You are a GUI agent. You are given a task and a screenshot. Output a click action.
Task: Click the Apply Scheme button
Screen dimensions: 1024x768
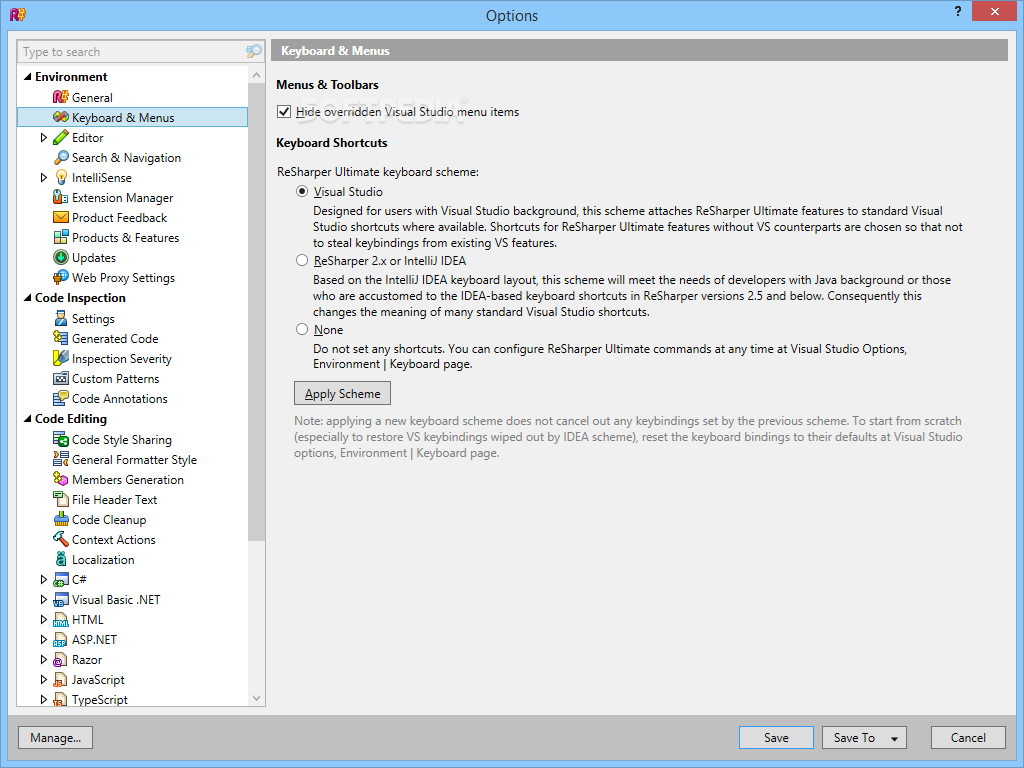pyautogui.click(x=342, y=394)
